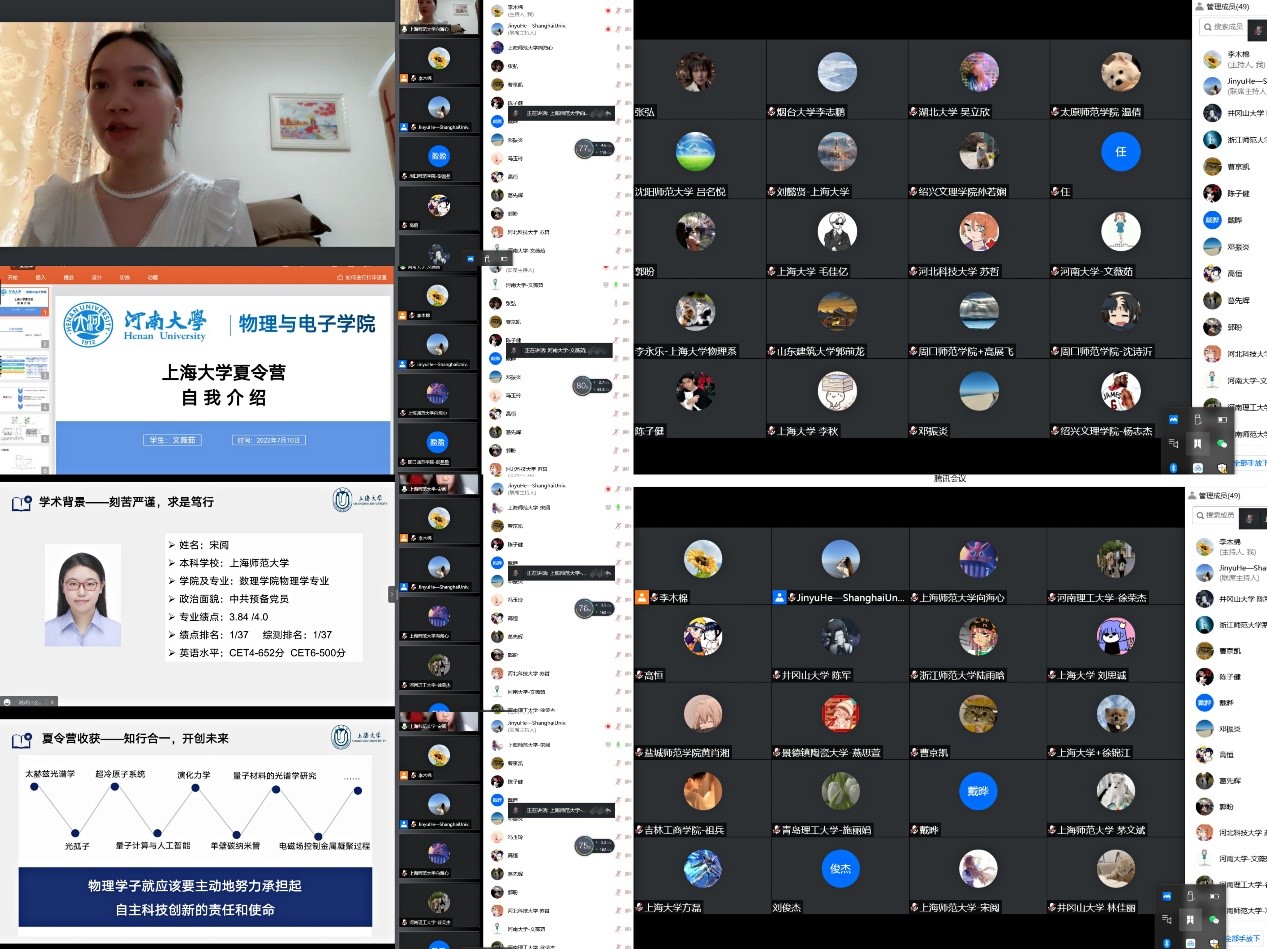Switch to the 设计 ribbon tab
Viewport: 1267px width, 949px height.
pyautogui.click(x=97, y=277)
